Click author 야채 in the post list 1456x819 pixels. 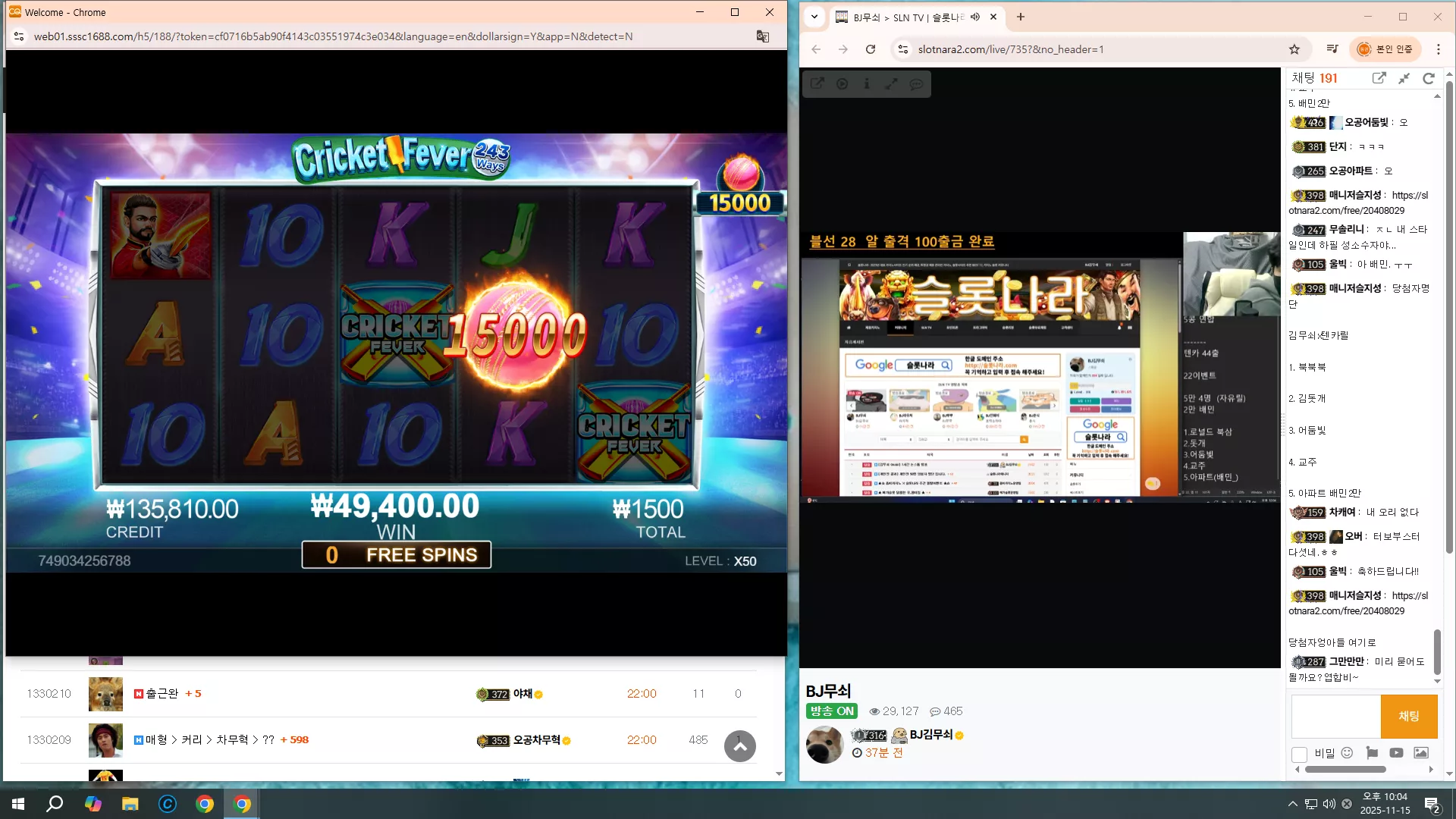tap(522, 694)
